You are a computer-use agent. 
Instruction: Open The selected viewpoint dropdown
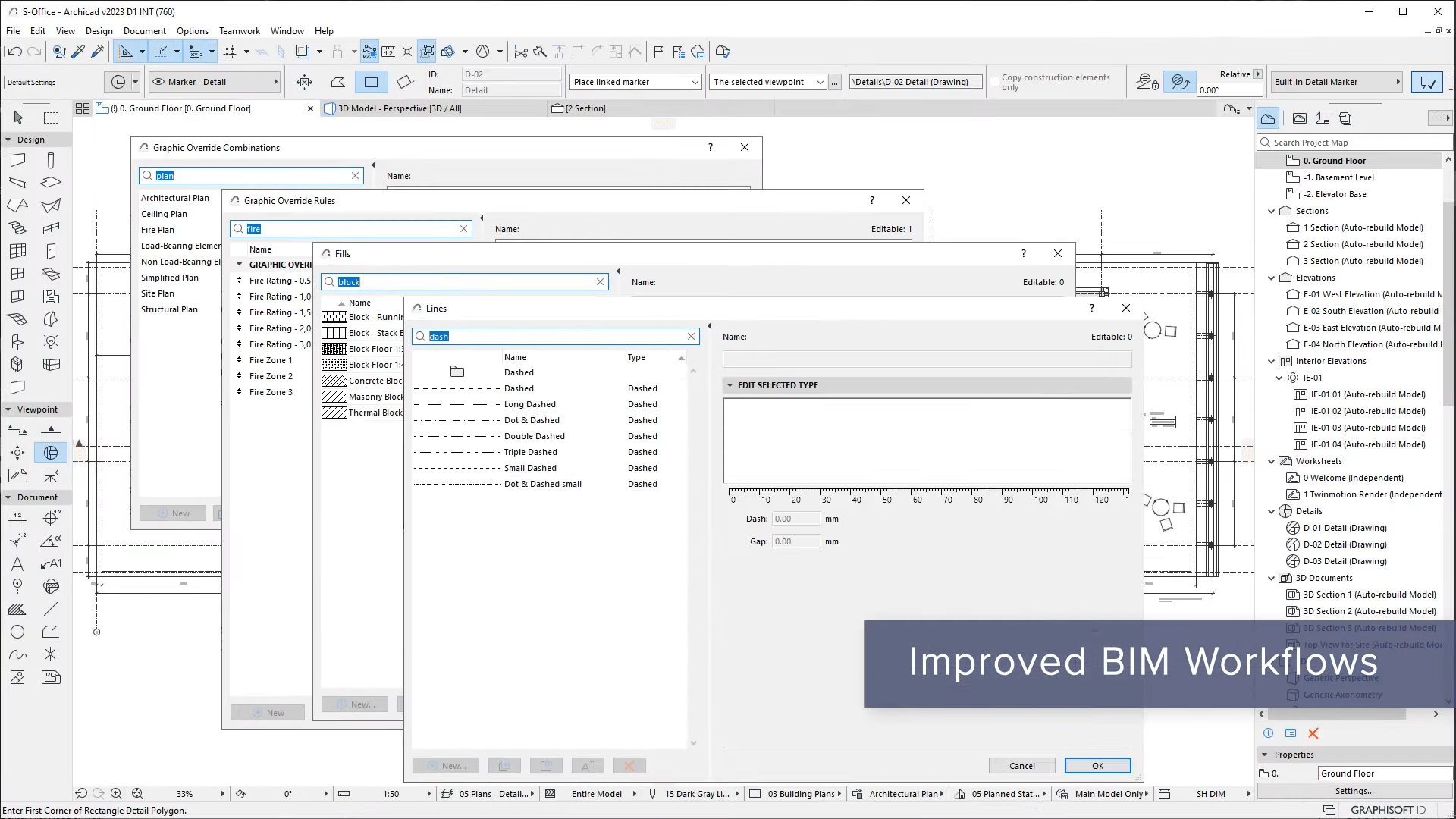(x=767, y=82)
